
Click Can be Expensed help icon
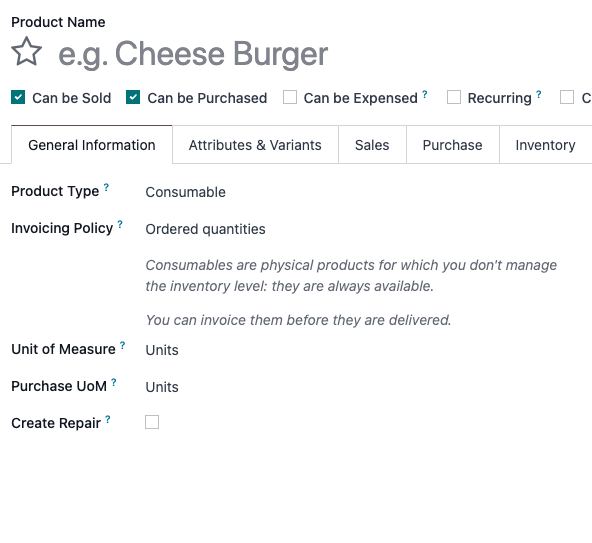pos(425,94)
